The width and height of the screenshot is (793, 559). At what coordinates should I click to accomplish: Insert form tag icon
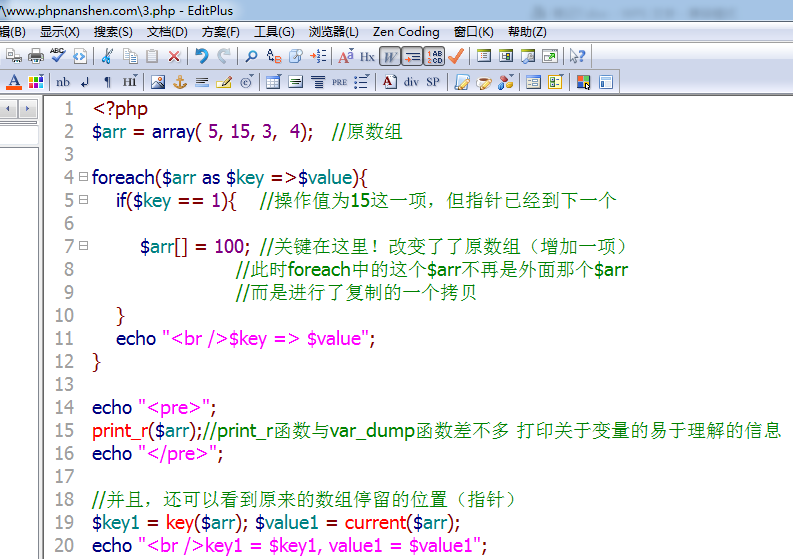(x=533, y=82)
